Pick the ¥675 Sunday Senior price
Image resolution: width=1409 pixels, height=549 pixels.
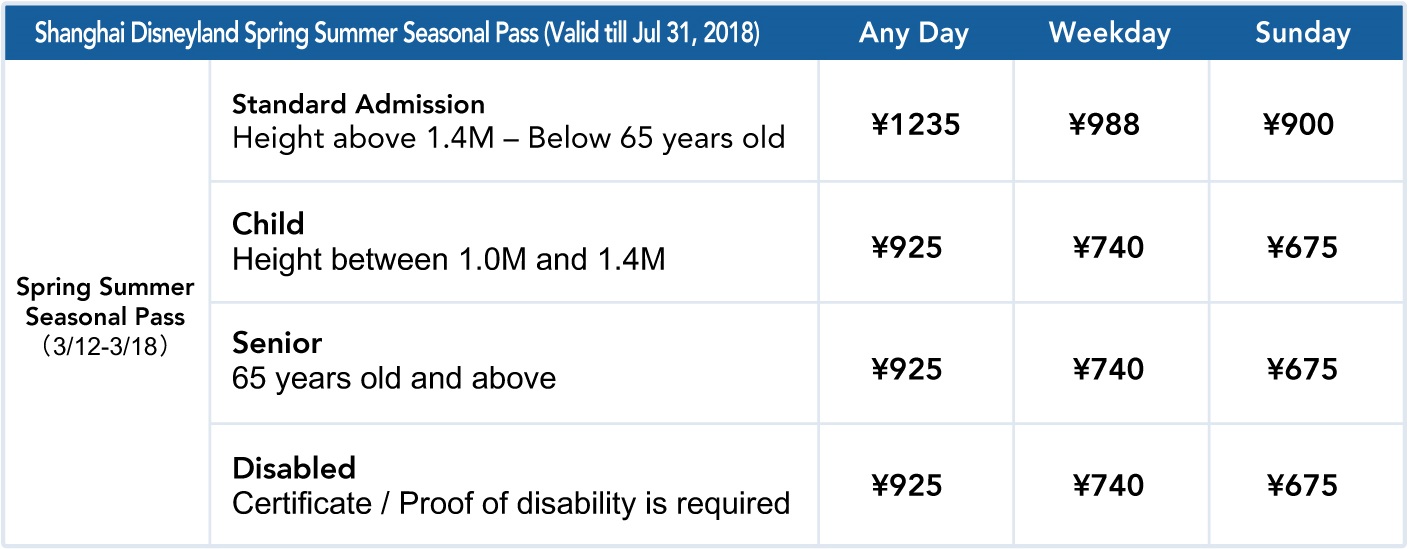point(1302,369)
